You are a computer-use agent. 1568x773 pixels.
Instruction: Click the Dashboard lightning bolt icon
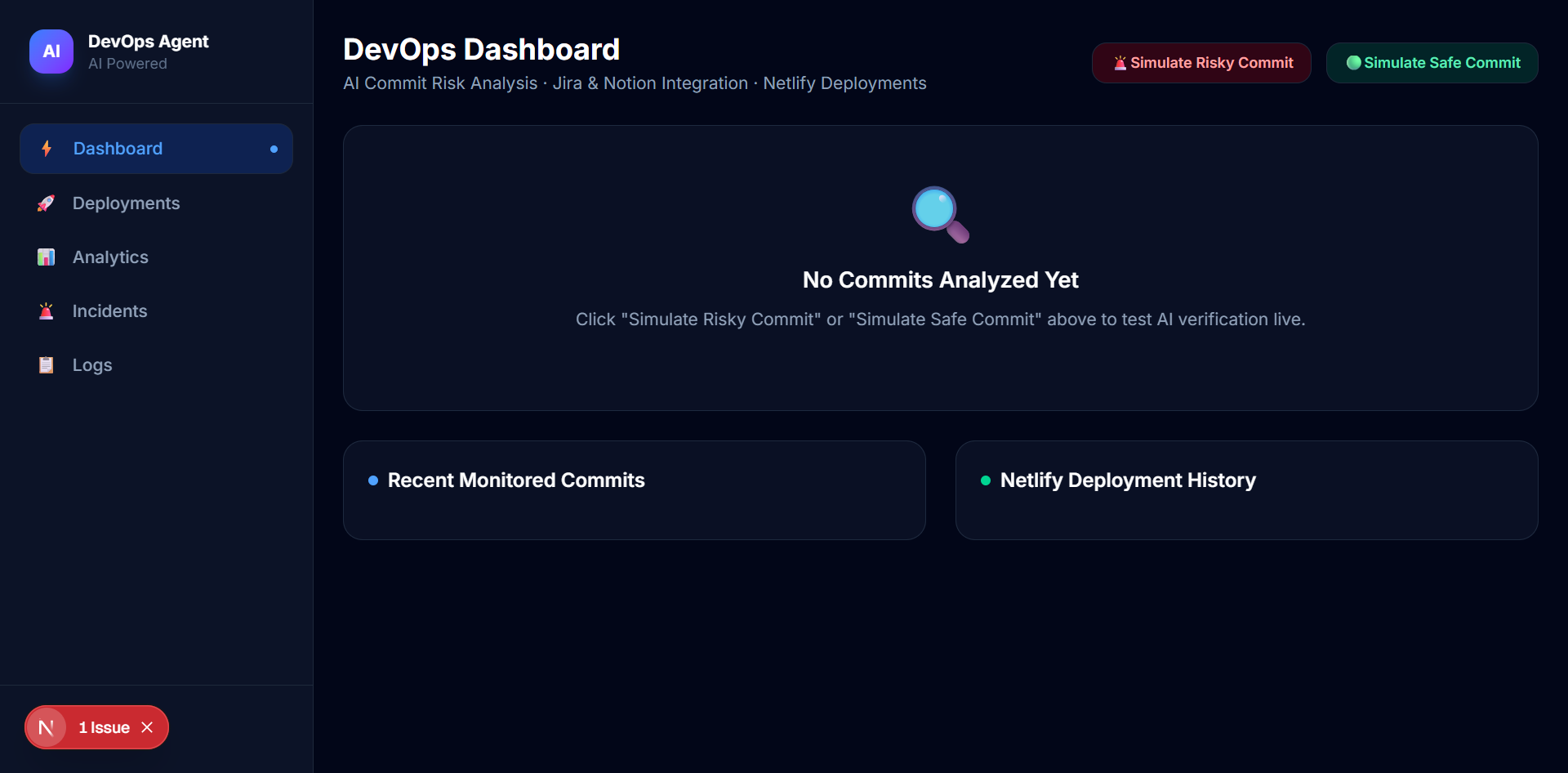[x=47, y=149]
